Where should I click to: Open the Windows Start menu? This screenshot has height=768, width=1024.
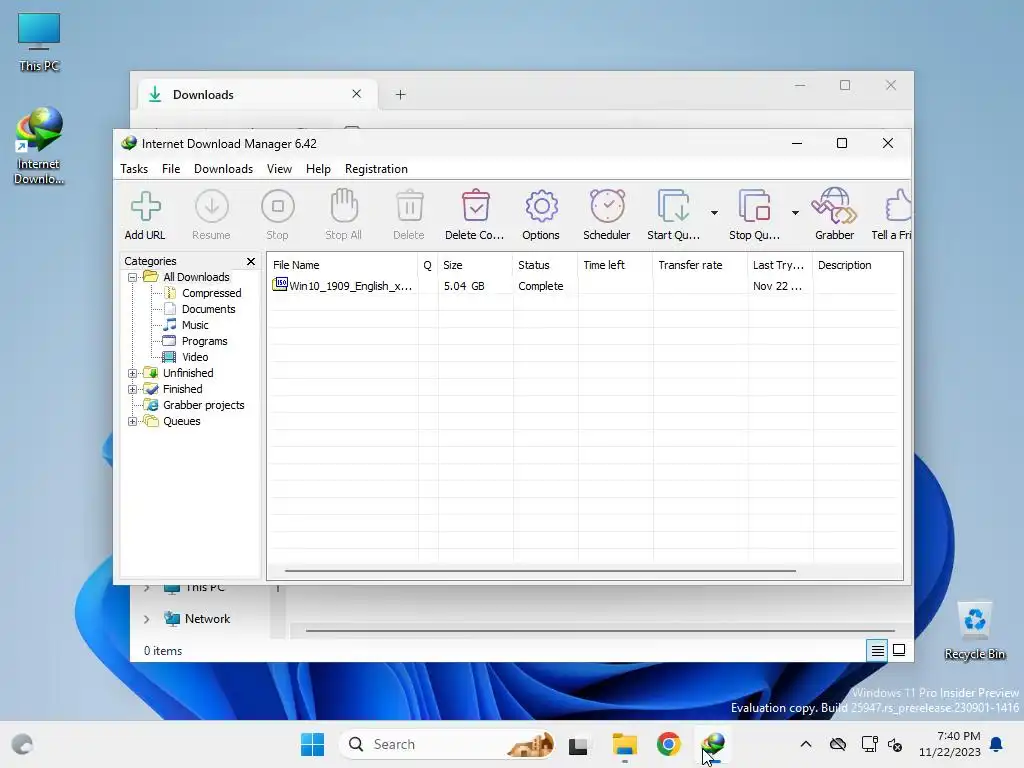click(x=312, y=744)
